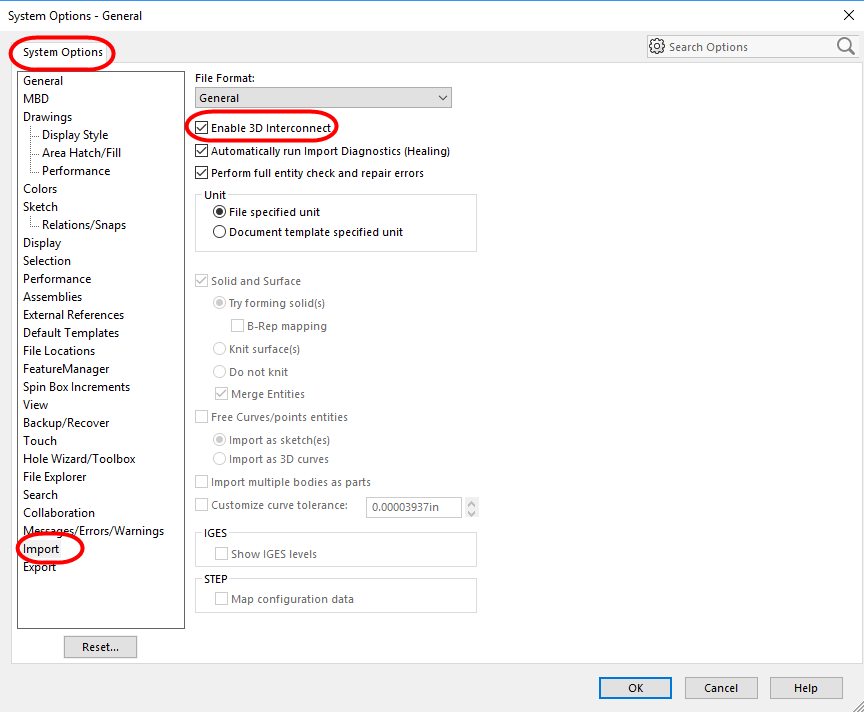The height and width of the screenshot is (712, 864).
Task: Click the Cancel button
Action: (x=721, y=688)
